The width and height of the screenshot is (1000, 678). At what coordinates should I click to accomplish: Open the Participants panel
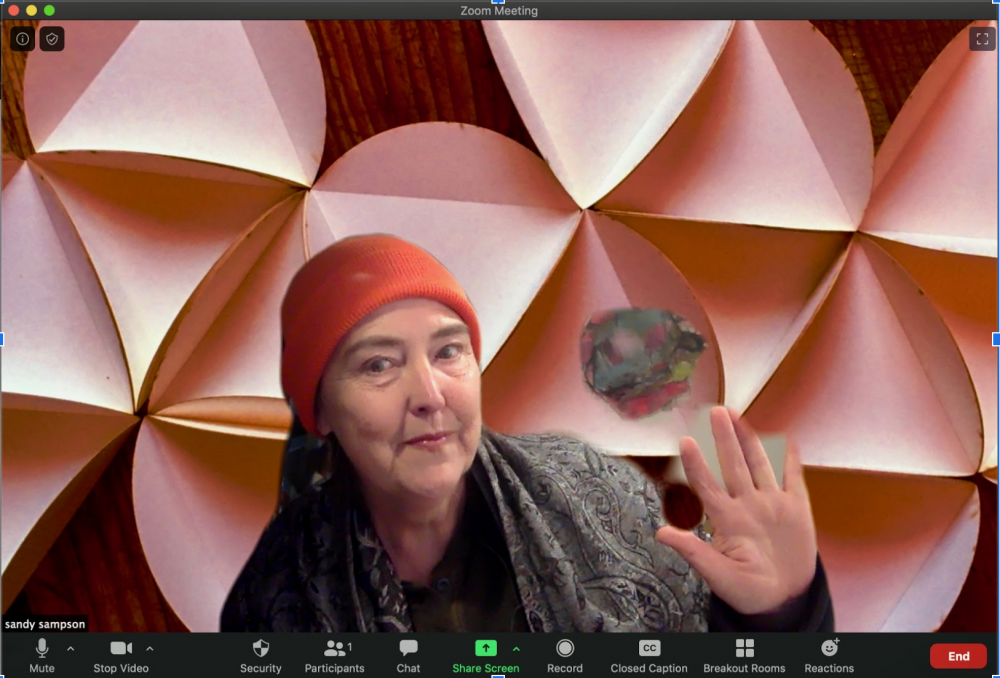(x=334, y=656)
